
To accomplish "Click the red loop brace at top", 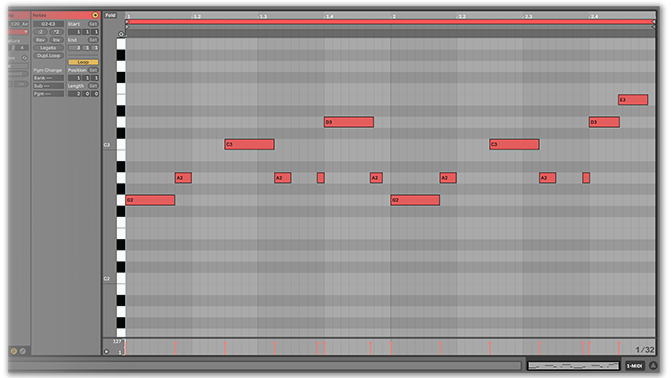I will (390, 21).
